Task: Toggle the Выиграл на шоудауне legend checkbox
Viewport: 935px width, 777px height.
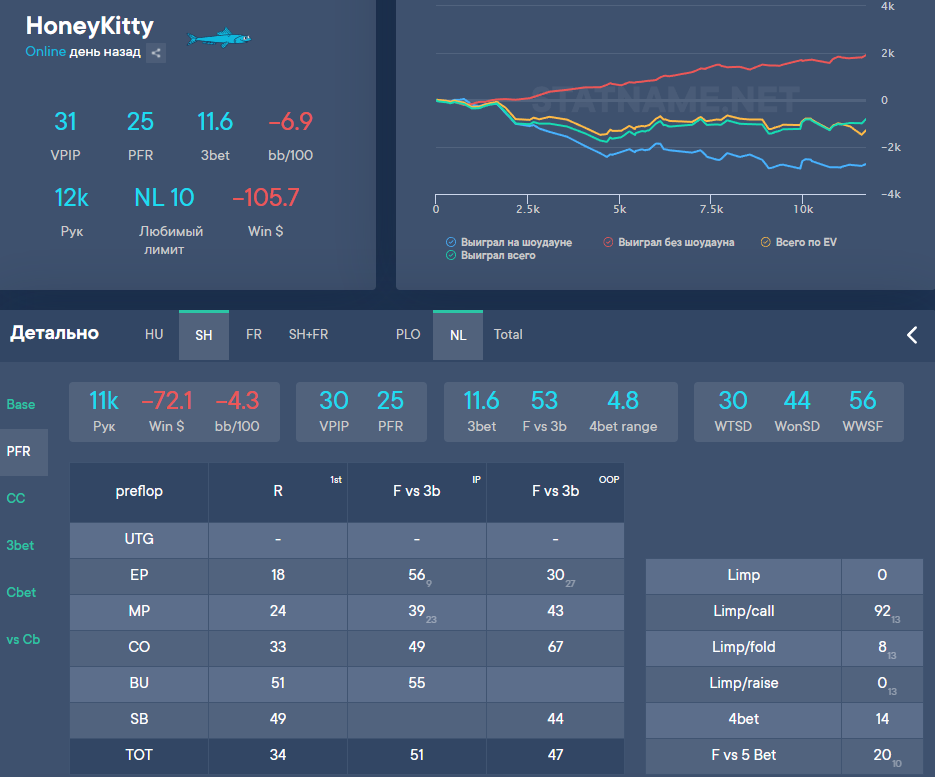Action: pyautogui.click(x=451, y=242)
